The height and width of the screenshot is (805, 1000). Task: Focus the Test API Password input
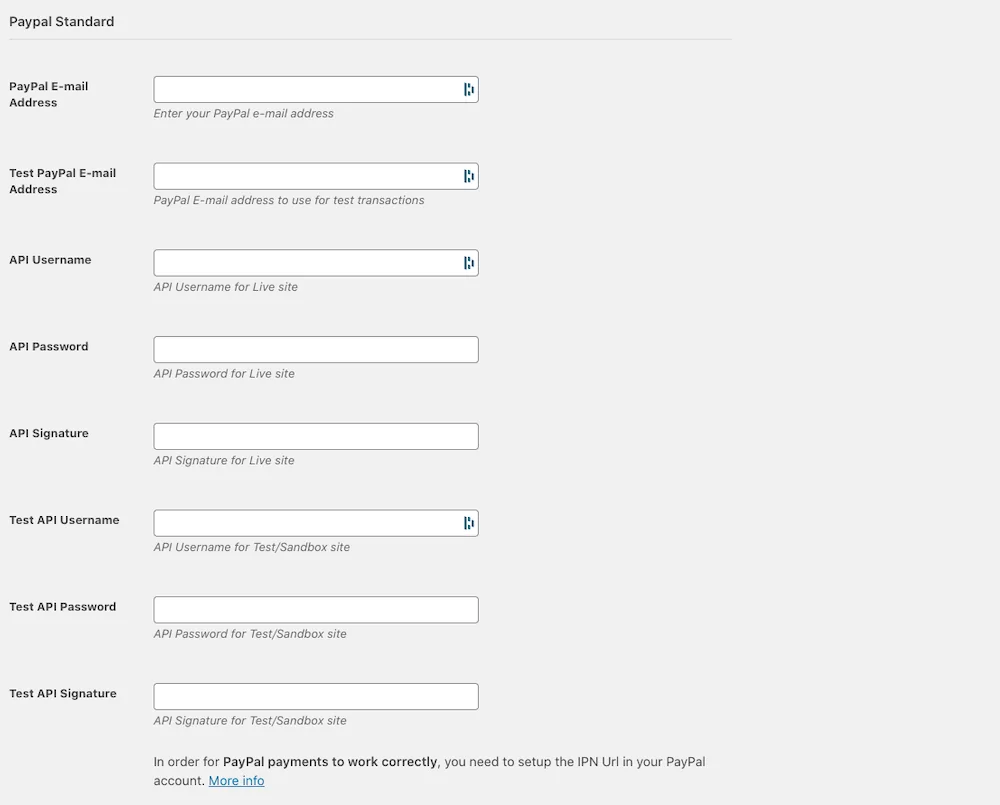click(x=316, y=610)
